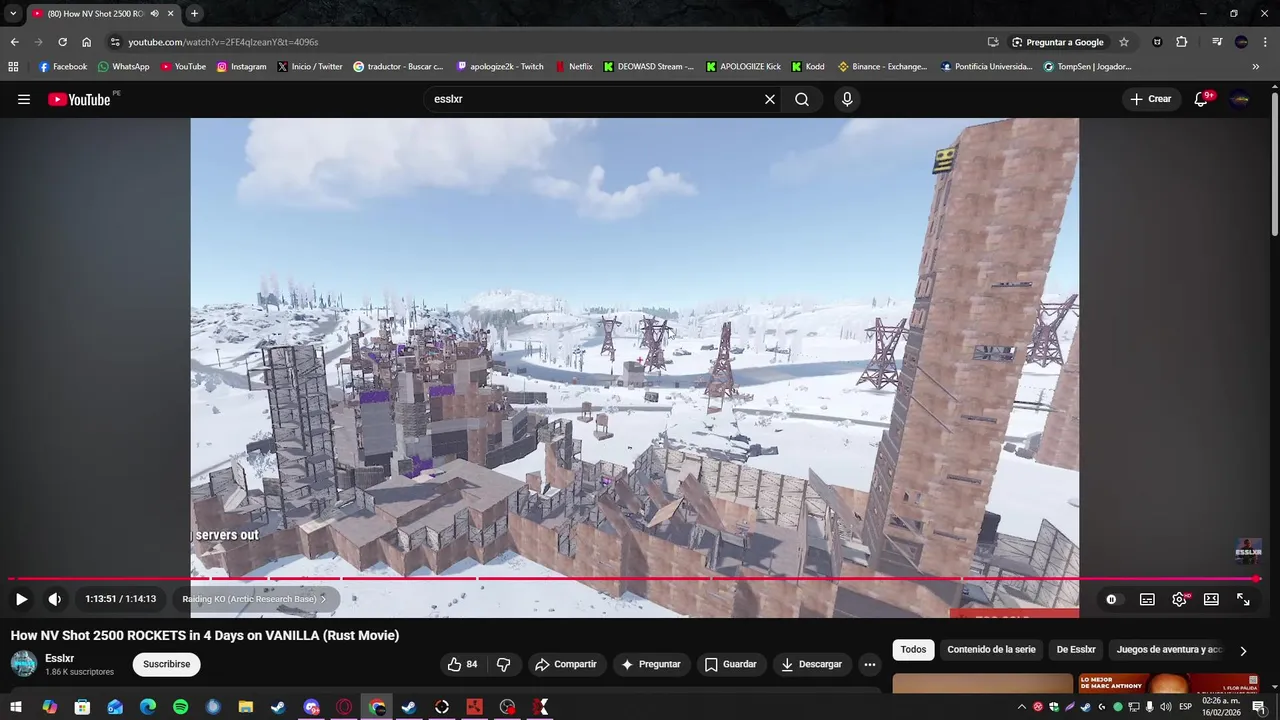Clear the search box with the X

point(770,99)
